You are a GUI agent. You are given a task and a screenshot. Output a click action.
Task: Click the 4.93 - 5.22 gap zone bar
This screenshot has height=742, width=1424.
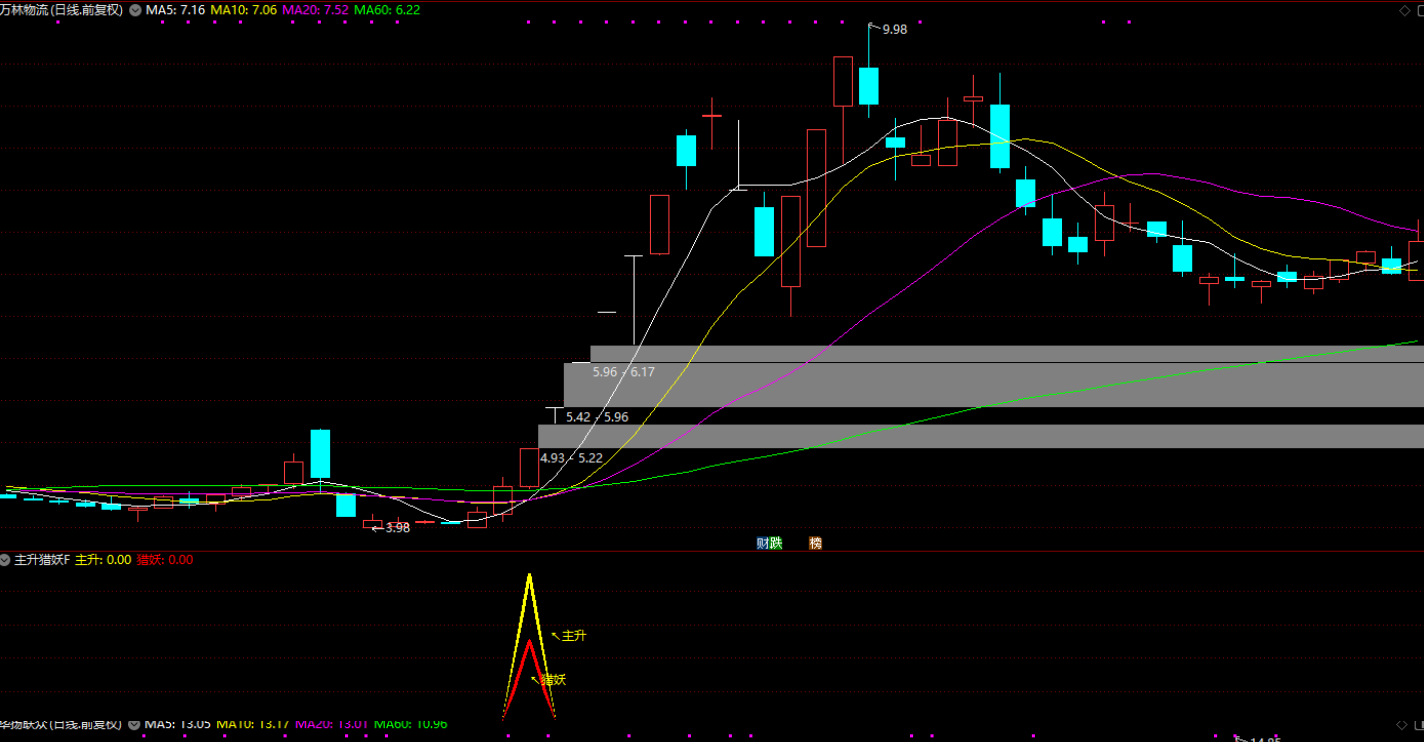pos(900,436)
